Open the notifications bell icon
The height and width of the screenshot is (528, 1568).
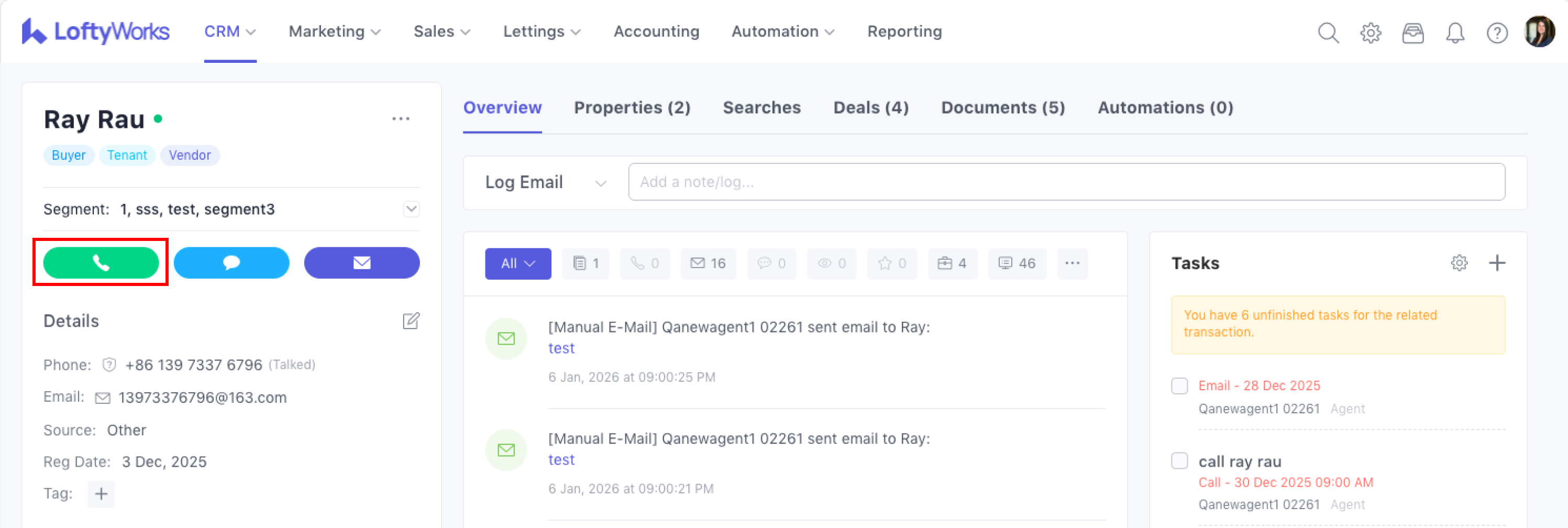1455,32
